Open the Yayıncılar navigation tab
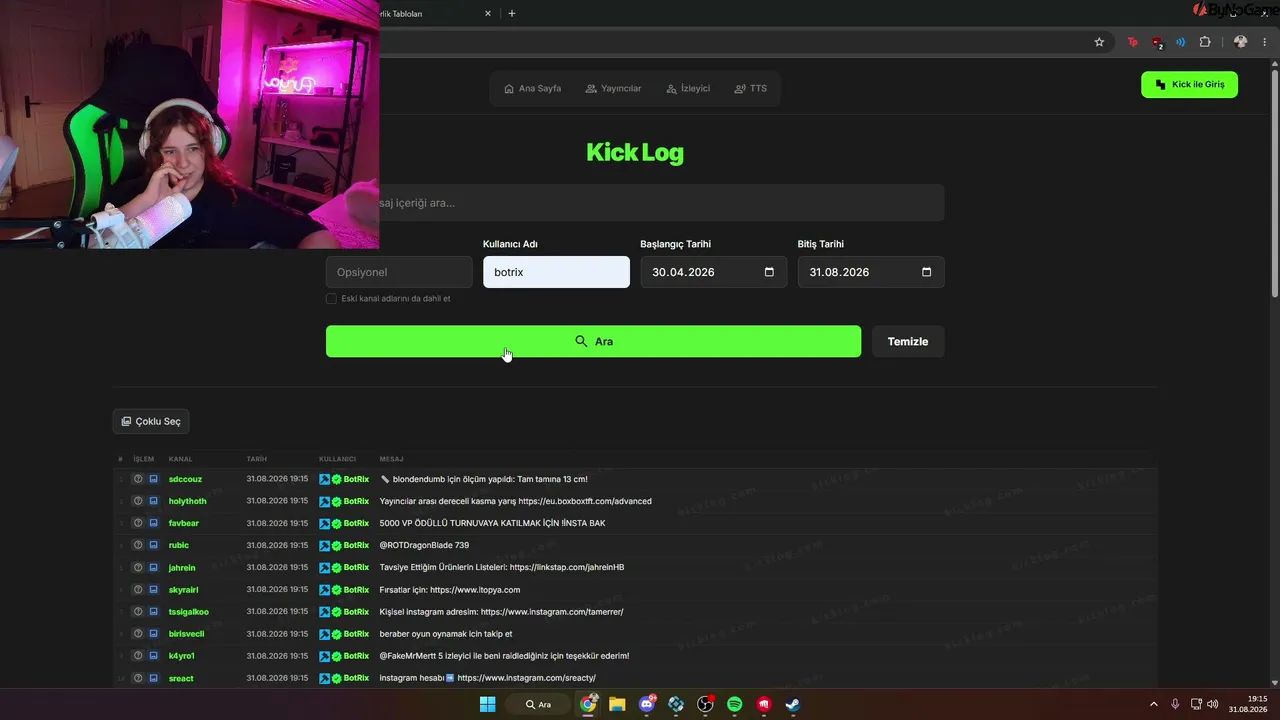 point(614,88)
